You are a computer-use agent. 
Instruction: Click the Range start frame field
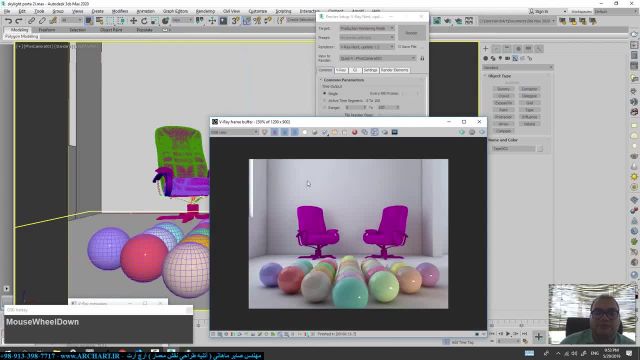pos(355,107)
